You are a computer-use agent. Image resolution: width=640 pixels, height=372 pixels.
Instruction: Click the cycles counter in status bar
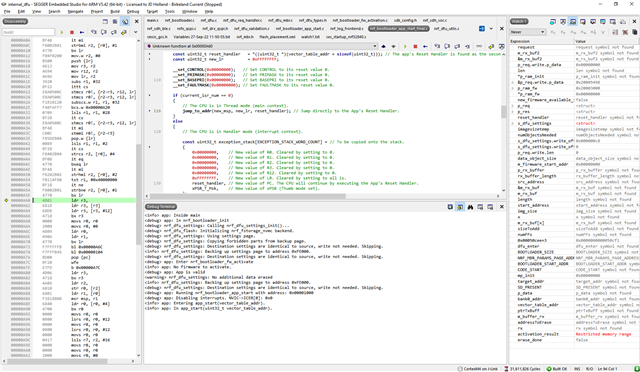pyautogui.click(x=522, y=369)
